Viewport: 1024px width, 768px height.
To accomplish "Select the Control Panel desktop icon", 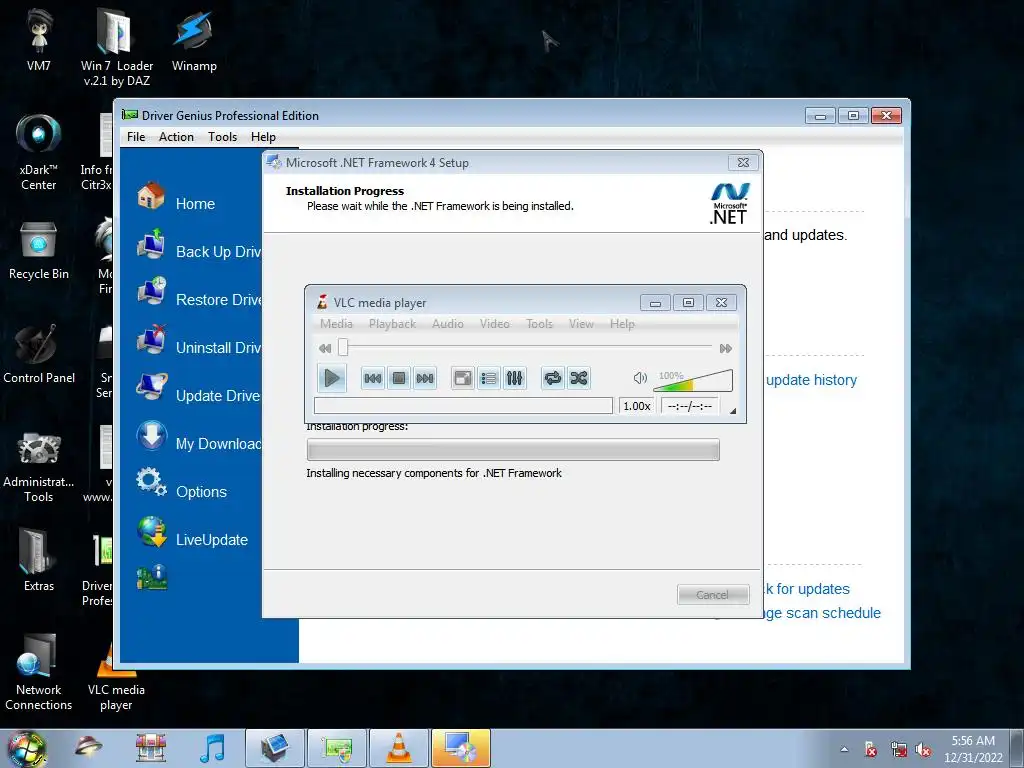I will [x=39, y=354].
